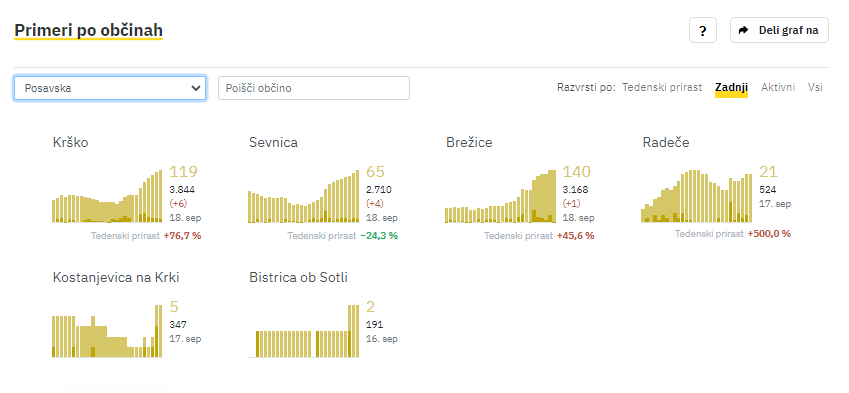Click the Poišči občino search field
This screenshot has width=849, height=393.
pos(314,88)
